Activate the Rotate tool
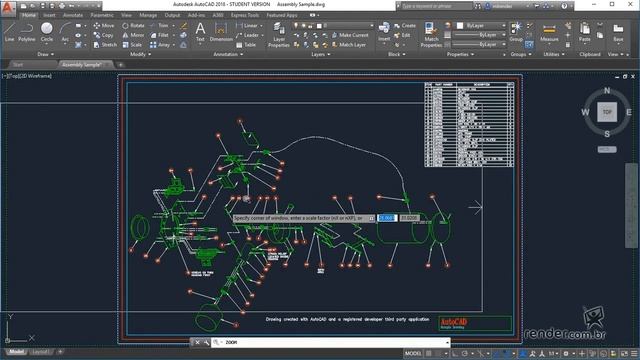This screenshot has width=640, height=360. click(133, 25)
